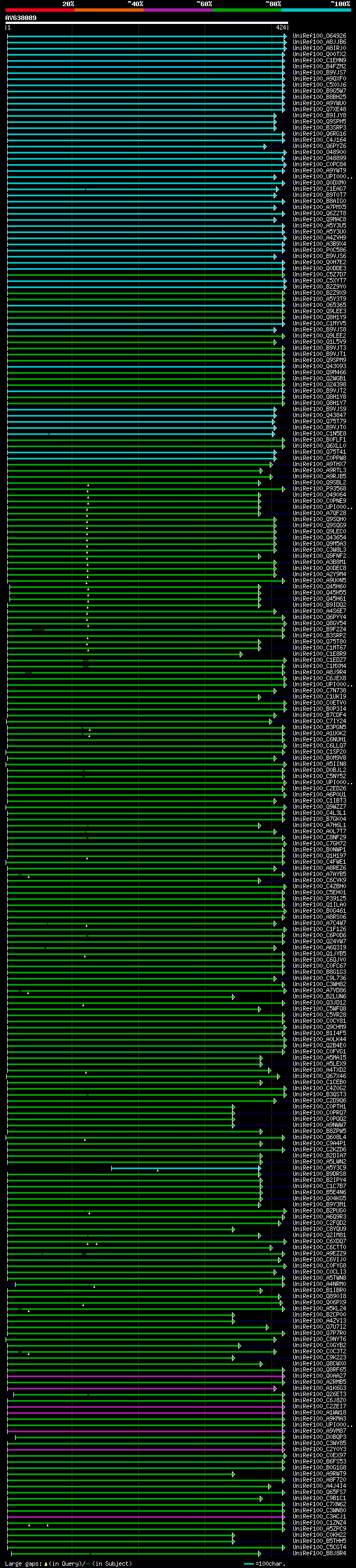Select the alignment bar for UniRef100_C1E8R9
Screen dimensions: 356x1568
tap(125, 654)
